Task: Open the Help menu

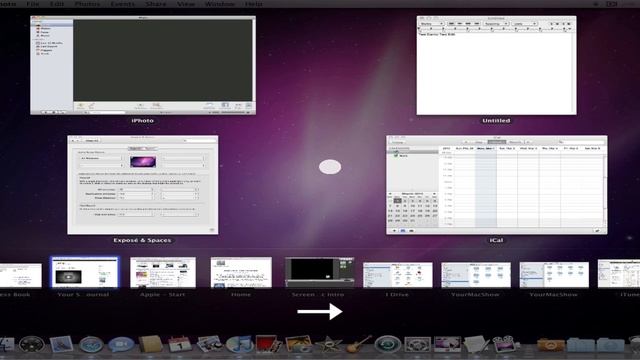Action: coord(253,4)
